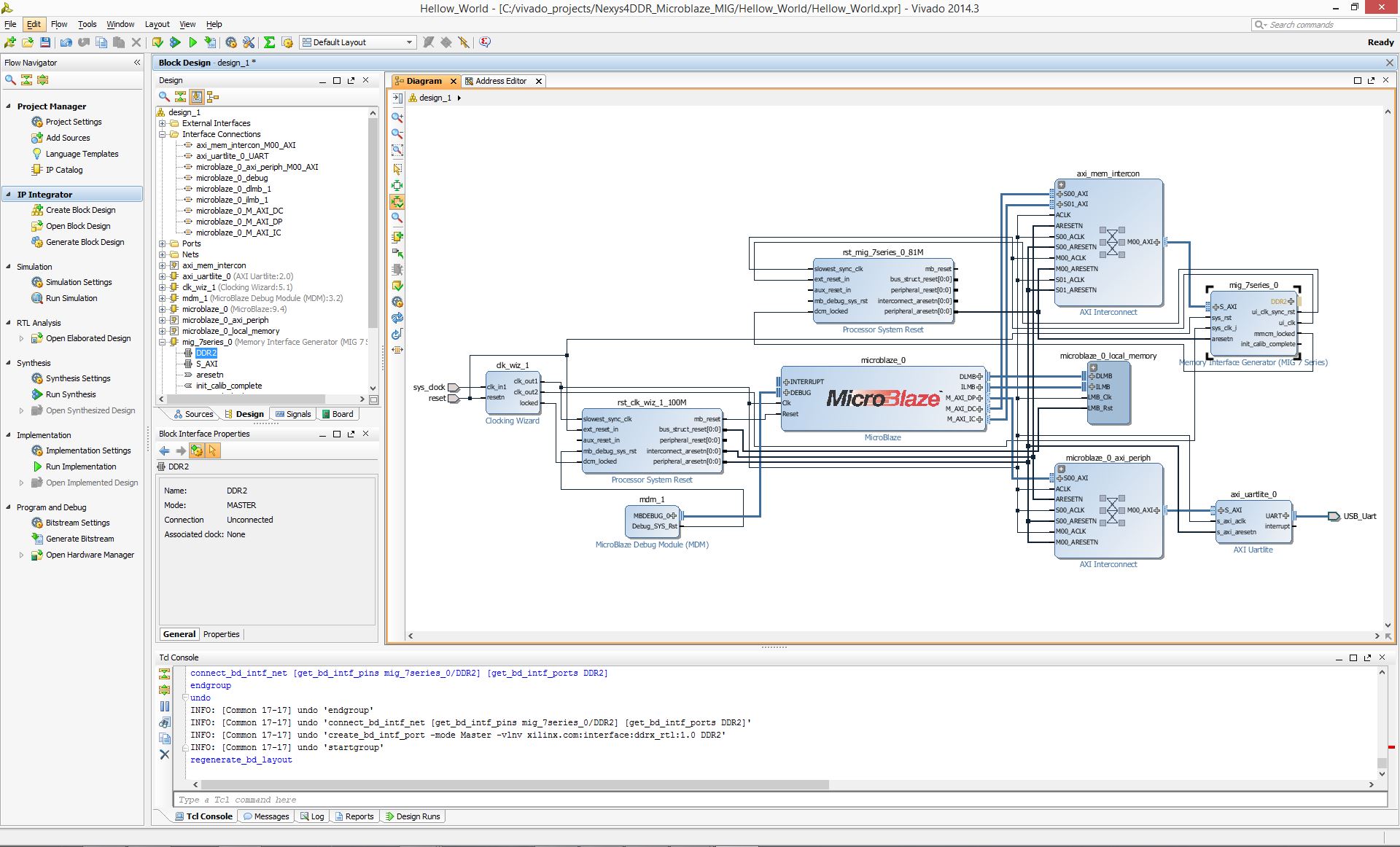Click the Copy icon in Tcl Console
Viewport: 1400px width, 847px height.
click(x=165, y=738)
